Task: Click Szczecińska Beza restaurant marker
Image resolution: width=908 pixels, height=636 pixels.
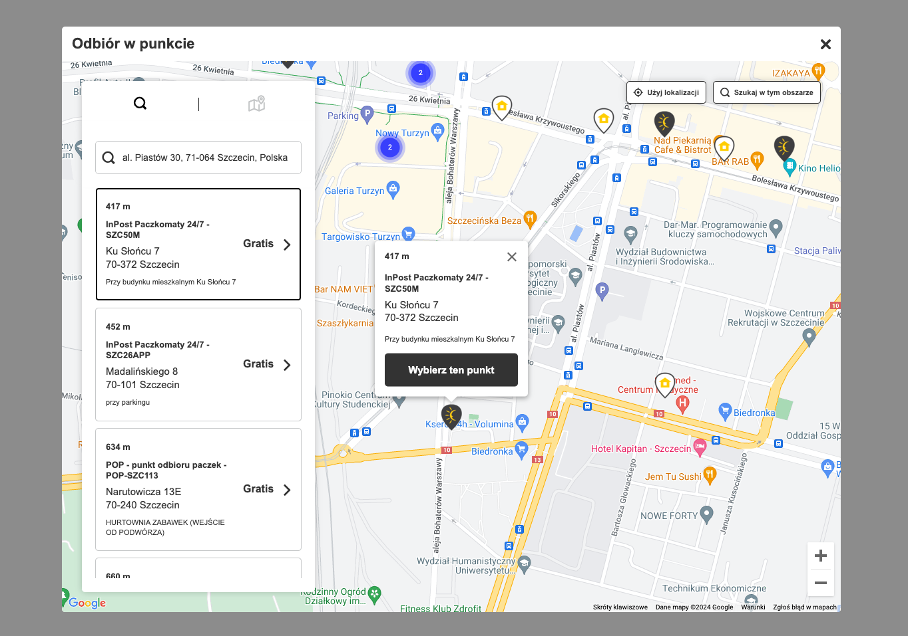Action: pos(530,219)
